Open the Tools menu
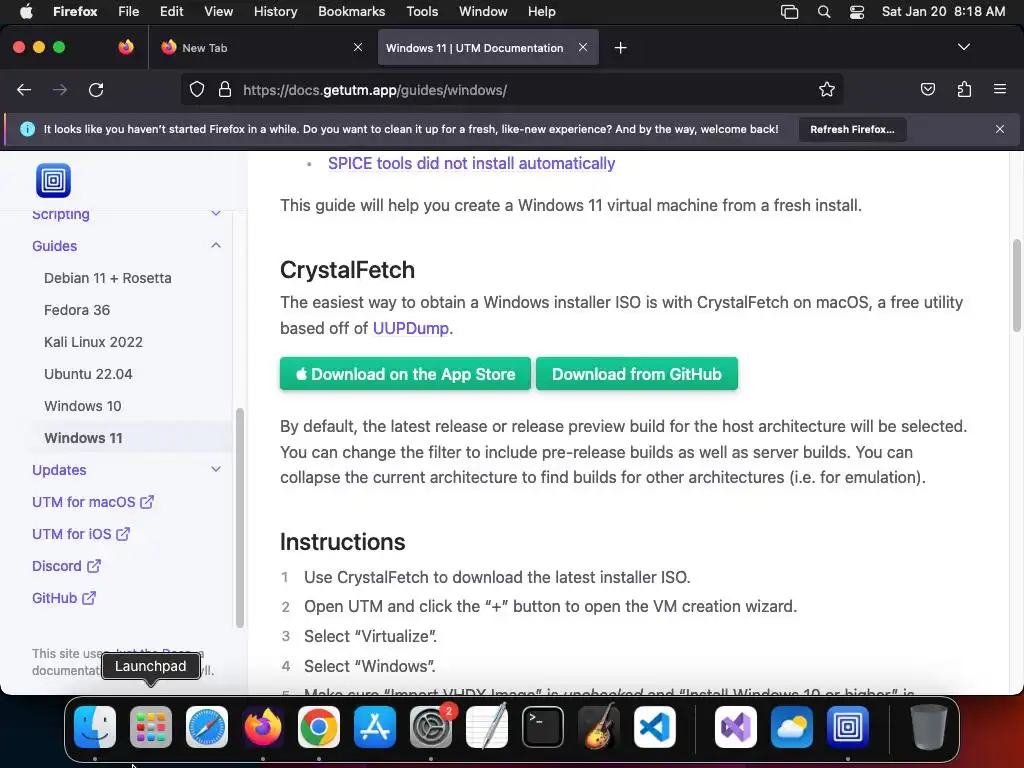Screen dimensions: 1024x768 [x=422, y=11]
